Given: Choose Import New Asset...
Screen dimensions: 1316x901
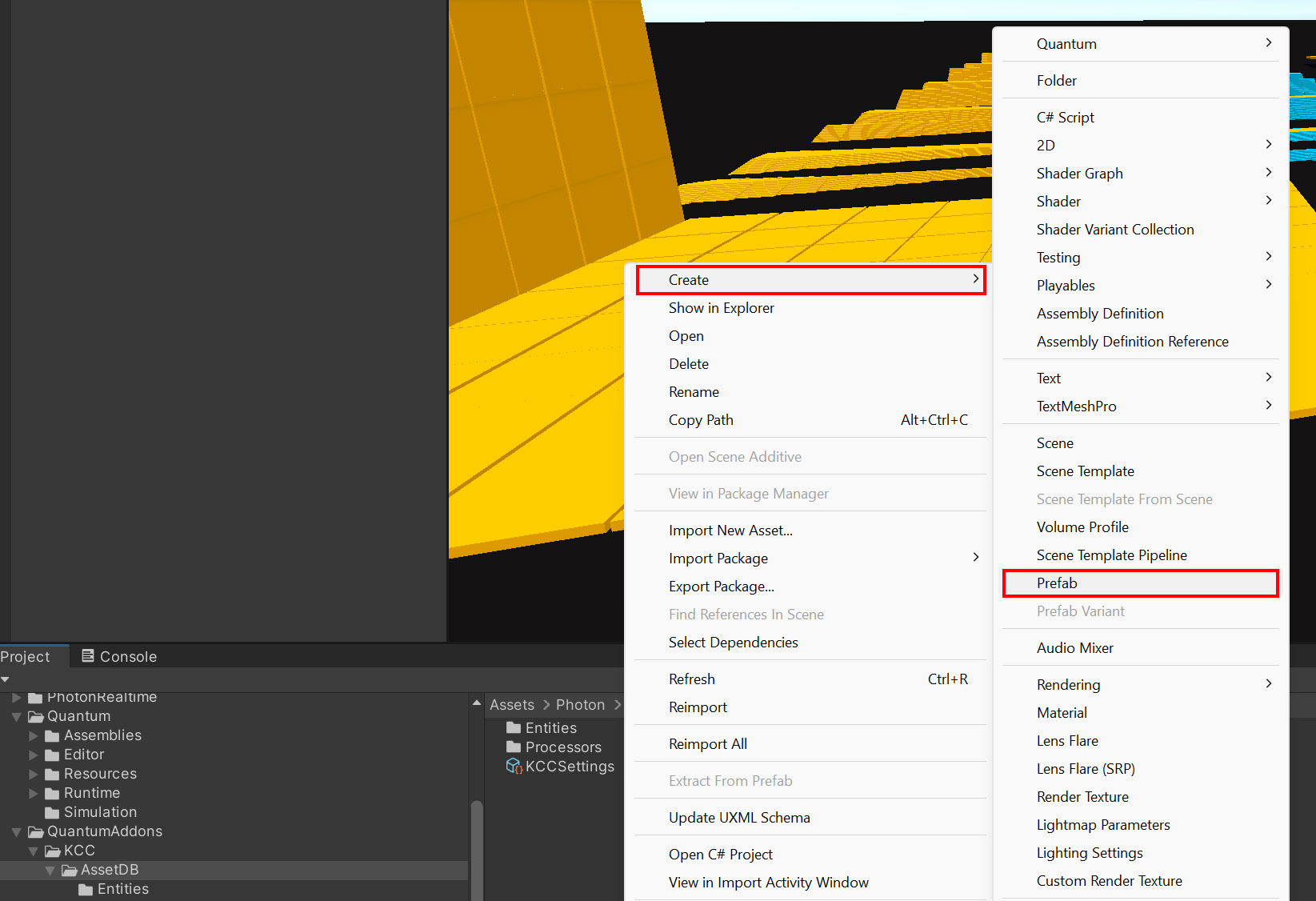Looking at the screenshot, I should [x=730, y=531].
